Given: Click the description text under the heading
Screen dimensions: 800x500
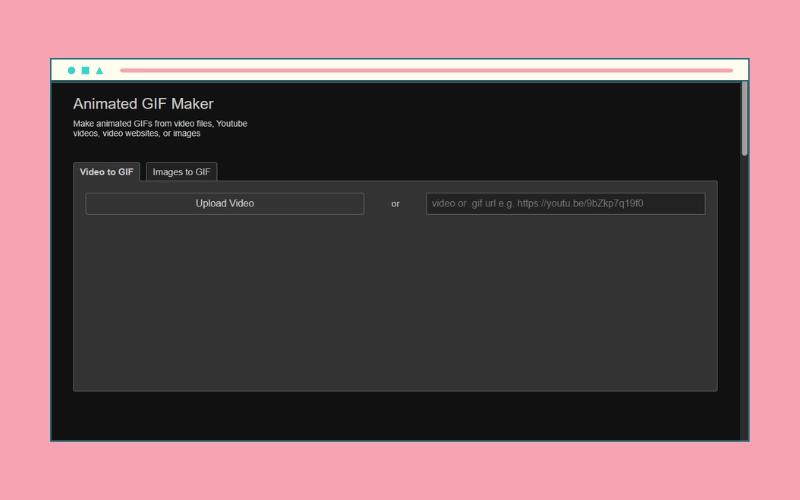Looking at the screenshot, I should (160, 128).
